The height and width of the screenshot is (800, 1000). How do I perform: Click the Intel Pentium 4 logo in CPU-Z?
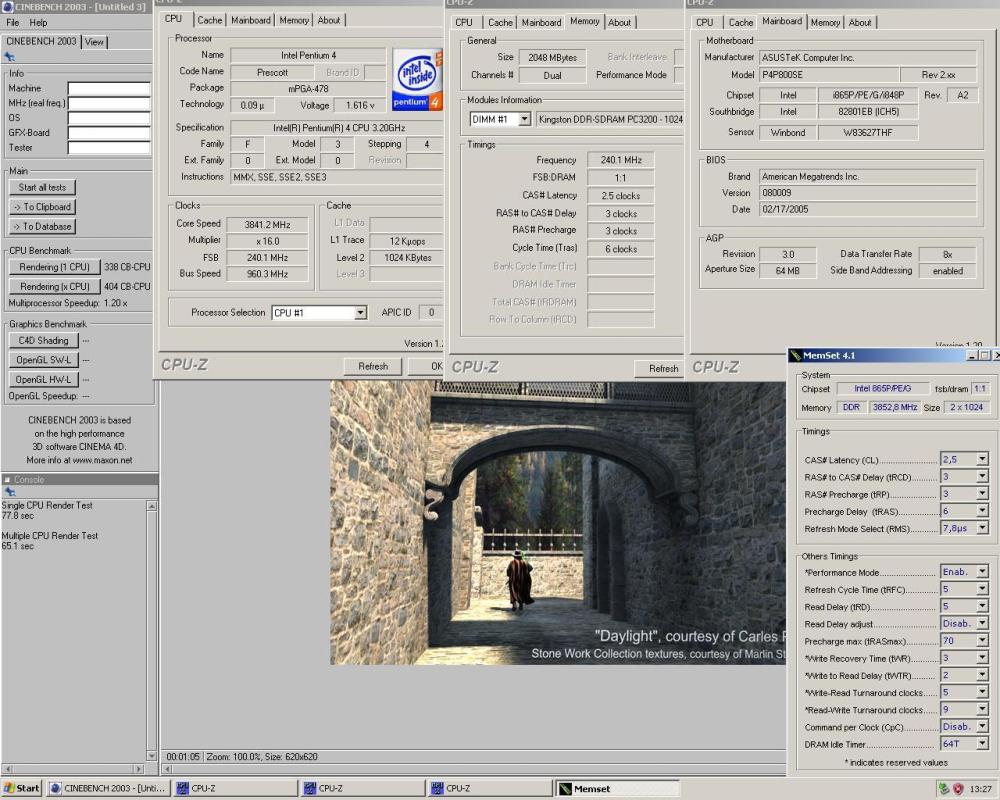point(417,80)
